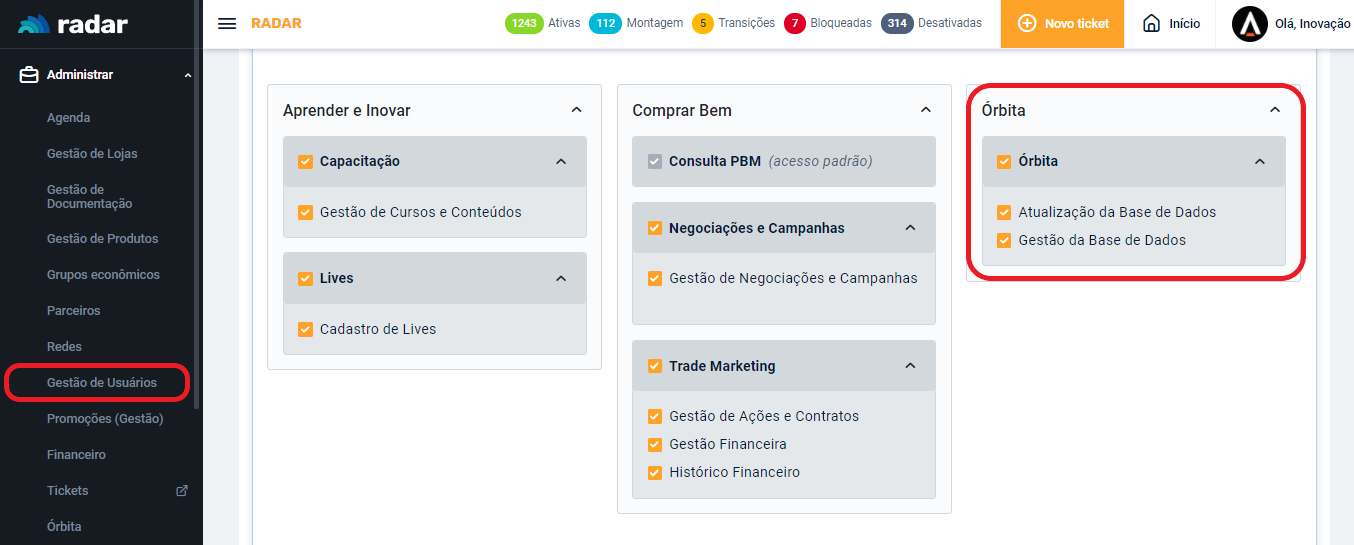Click the sidebar vertical scrollbar
The image size is (1354, 545).
pos(197,250)
